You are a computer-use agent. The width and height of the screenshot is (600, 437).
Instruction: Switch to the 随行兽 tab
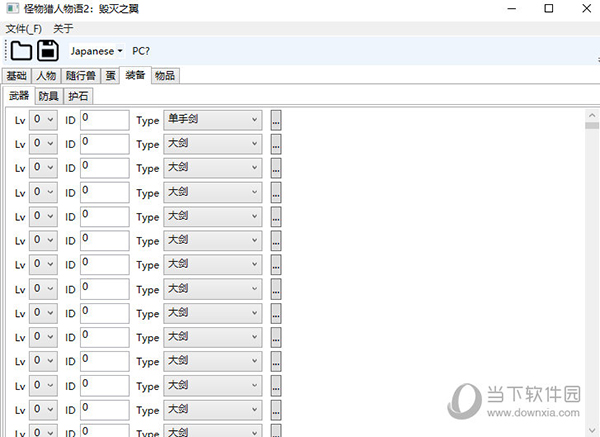pos(81,76)
